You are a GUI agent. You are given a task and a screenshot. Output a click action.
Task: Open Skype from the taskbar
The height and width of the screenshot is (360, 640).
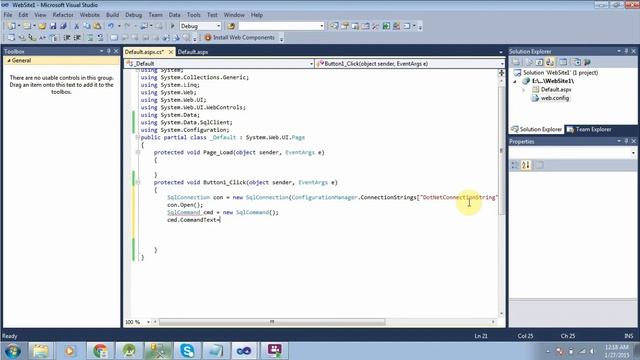click(187, 351)
